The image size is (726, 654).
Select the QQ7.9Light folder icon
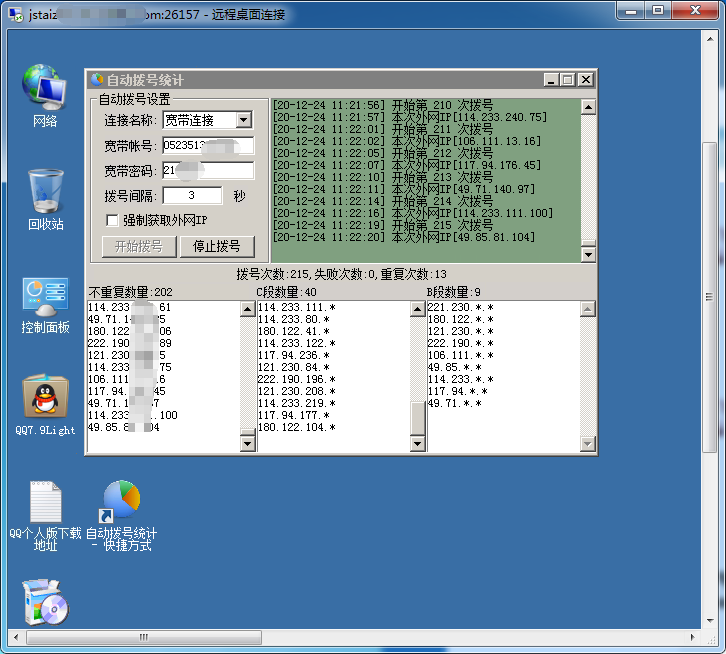(x=45, y=405)
